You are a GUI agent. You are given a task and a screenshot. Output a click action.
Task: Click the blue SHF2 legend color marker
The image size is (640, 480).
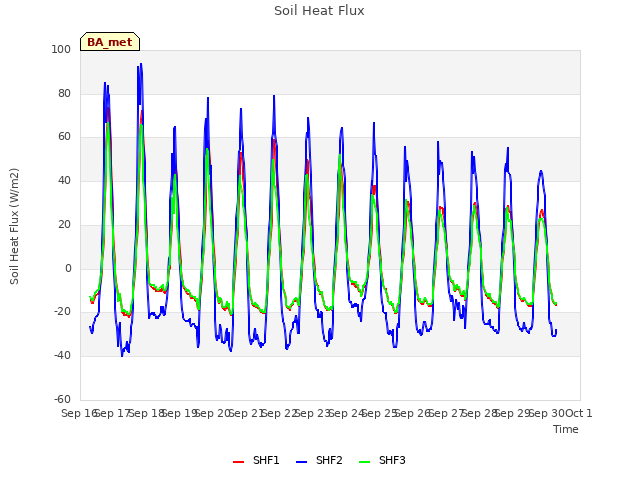(x=301, y=462)
